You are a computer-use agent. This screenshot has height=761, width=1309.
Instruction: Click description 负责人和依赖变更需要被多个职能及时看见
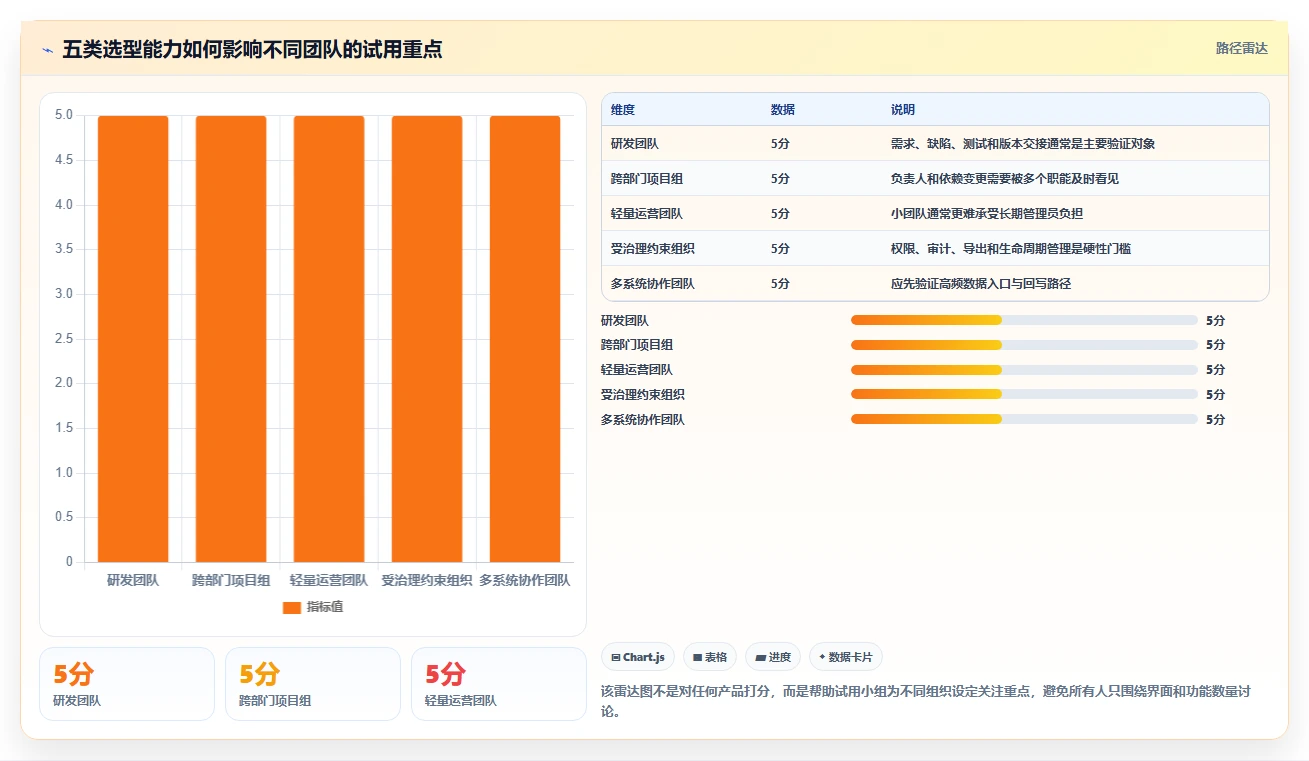tap(1005, 179)
